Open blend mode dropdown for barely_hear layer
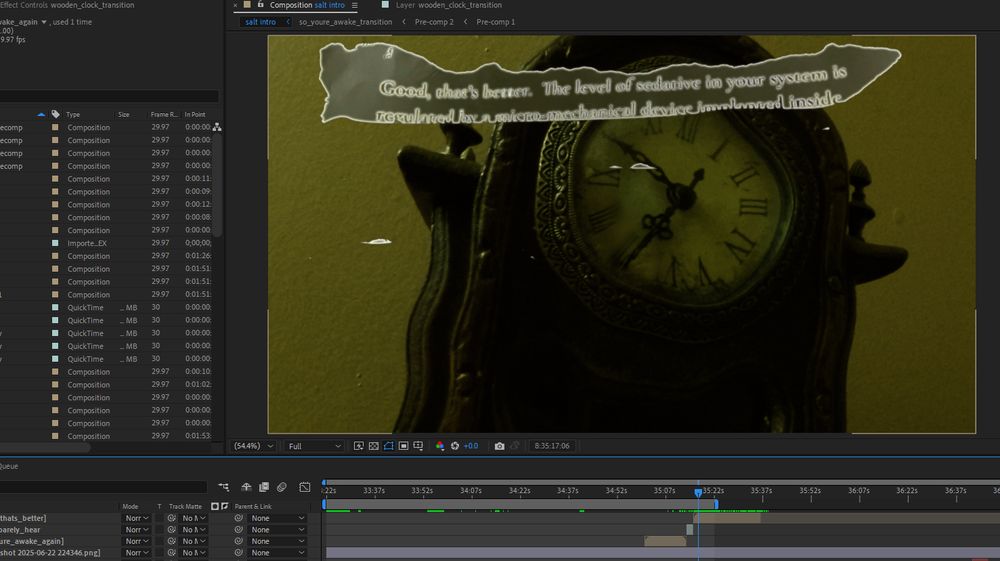This screenshot has width=1000, height=561. (x=136, y=530)
